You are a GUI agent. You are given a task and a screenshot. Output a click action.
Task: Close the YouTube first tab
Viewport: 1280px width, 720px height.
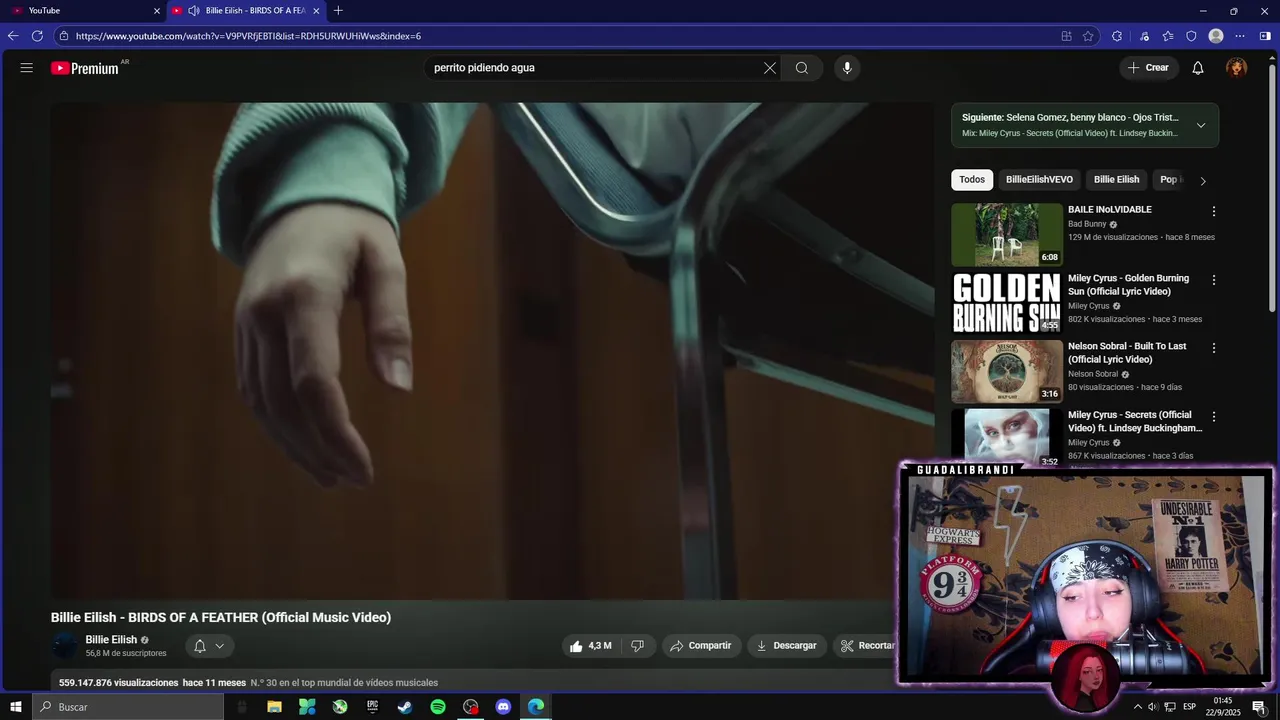(x=157, y=11)
